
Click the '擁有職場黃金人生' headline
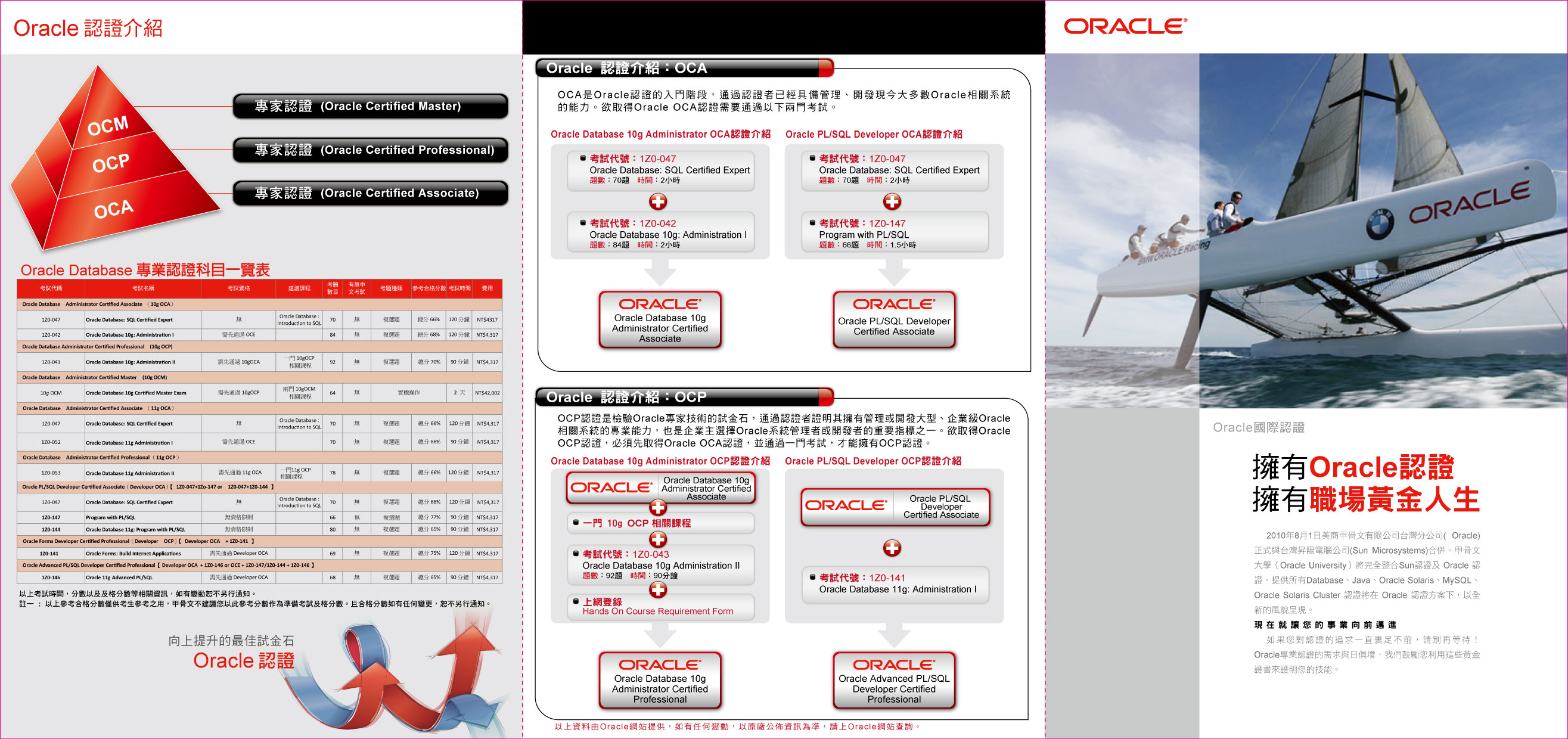[1366, 500]
